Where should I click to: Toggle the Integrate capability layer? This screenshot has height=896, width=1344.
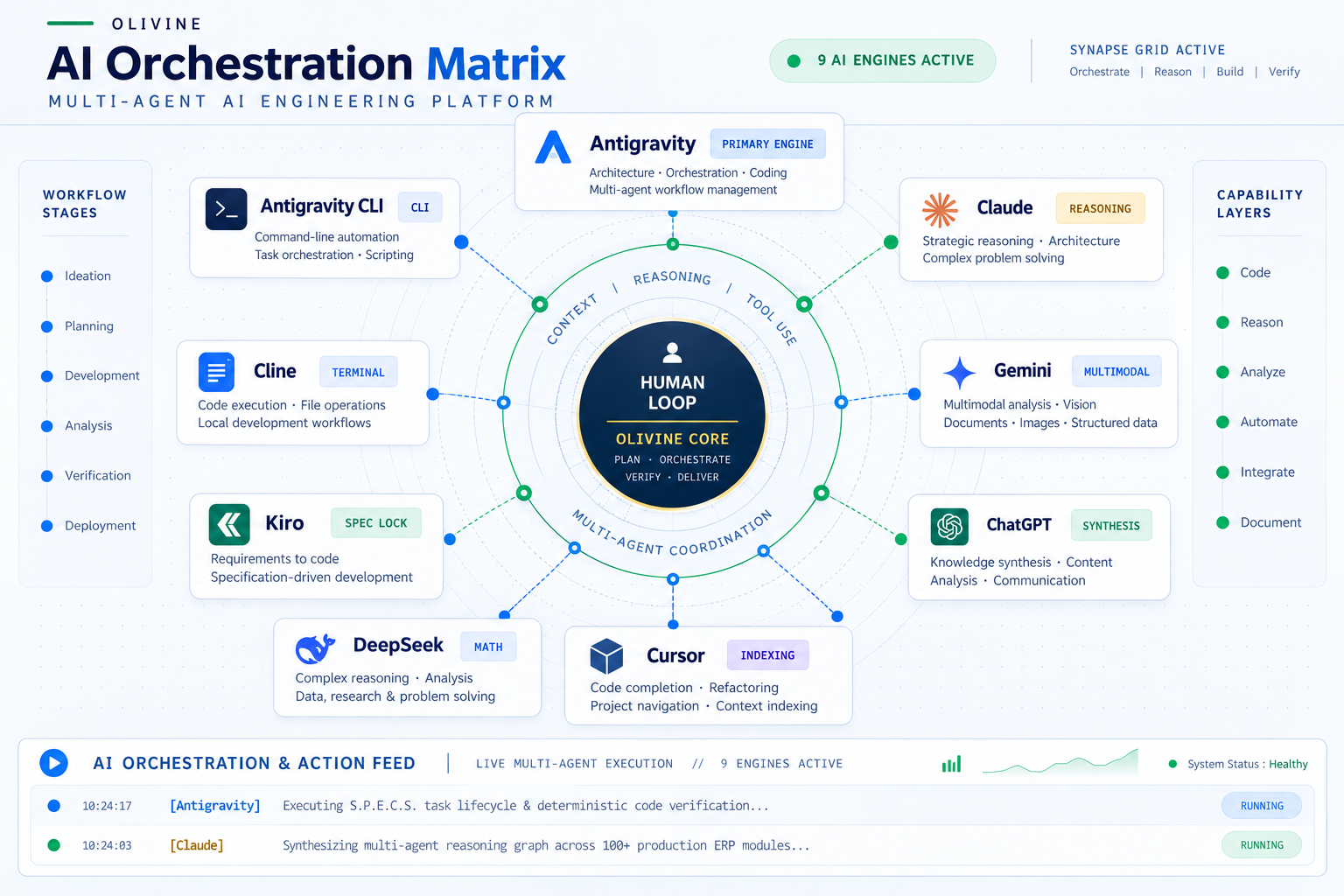(1256, 472)
